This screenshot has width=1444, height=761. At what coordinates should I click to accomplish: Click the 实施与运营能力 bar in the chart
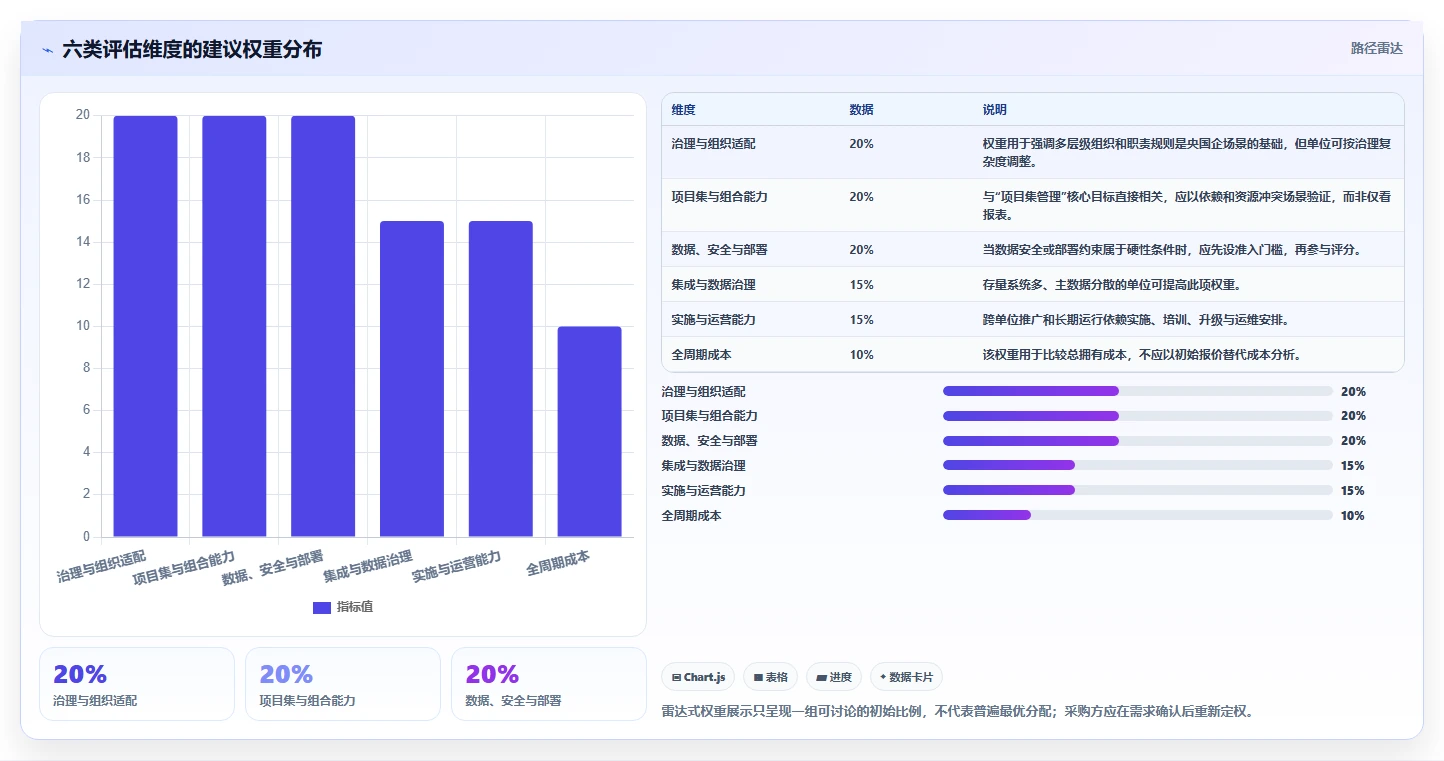(x=501, y=379)
